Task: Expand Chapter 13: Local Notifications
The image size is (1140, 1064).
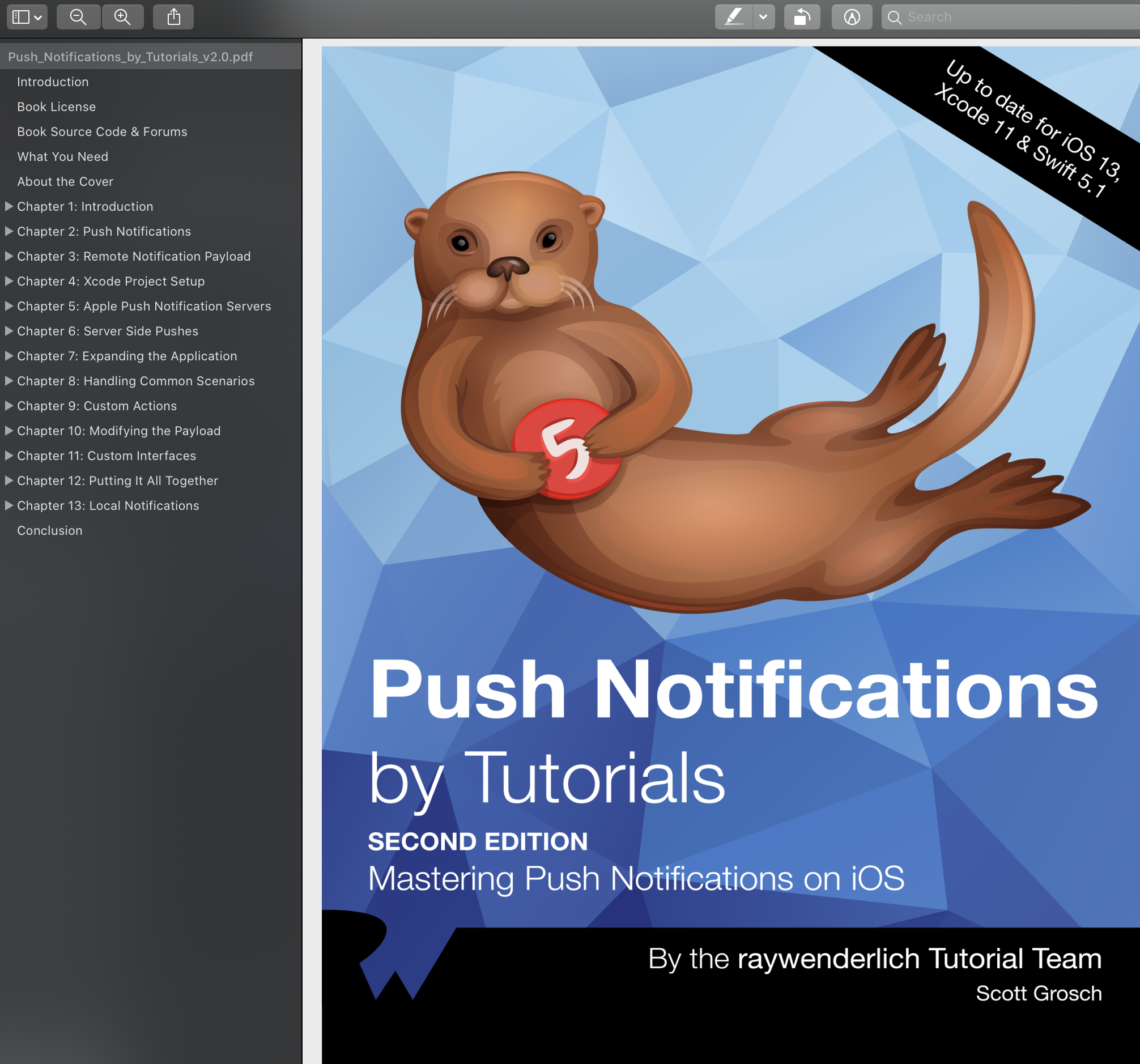Action: click(x=8, y=505)
